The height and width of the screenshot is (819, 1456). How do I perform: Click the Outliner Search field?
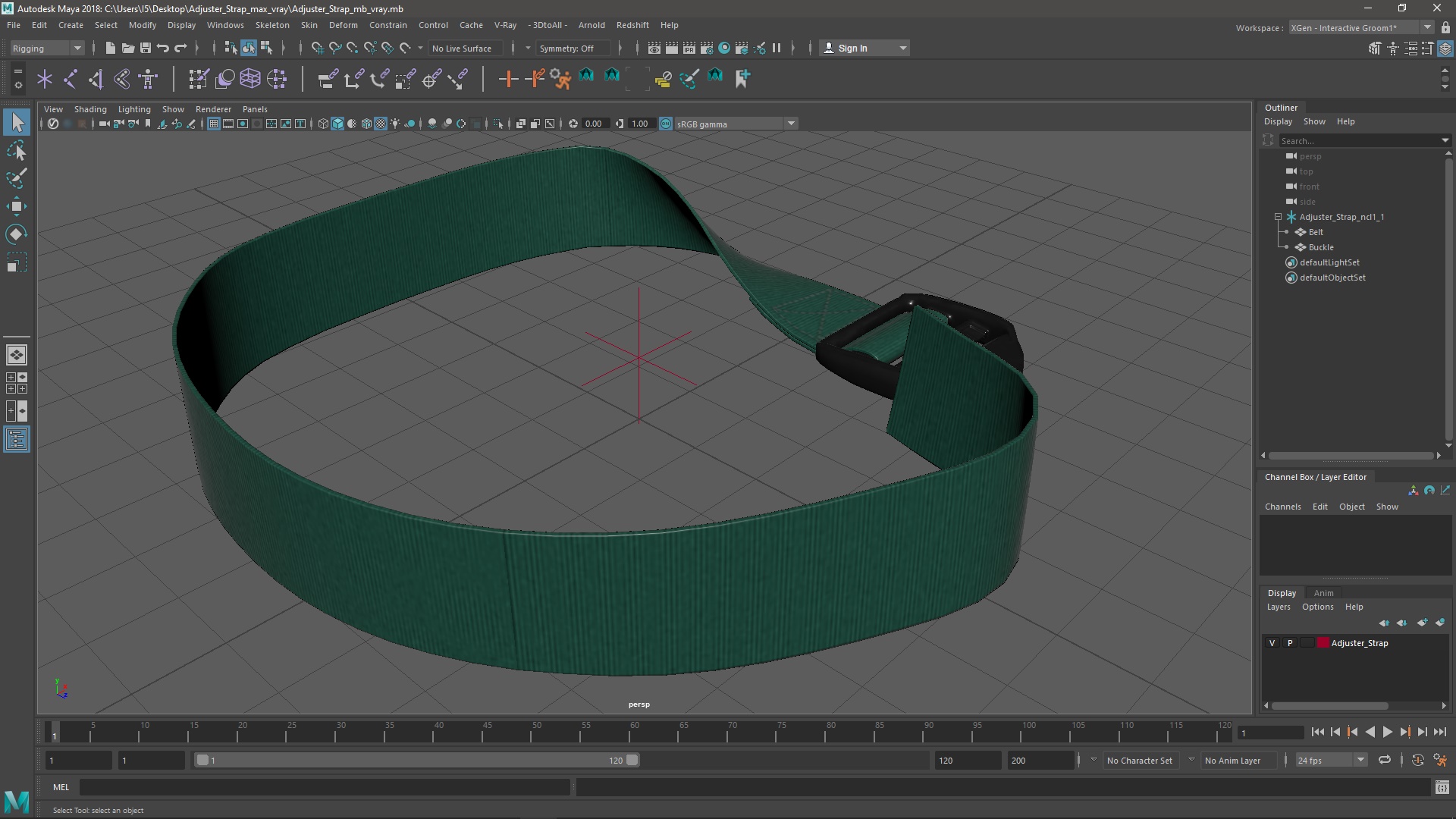point(1363,140)
